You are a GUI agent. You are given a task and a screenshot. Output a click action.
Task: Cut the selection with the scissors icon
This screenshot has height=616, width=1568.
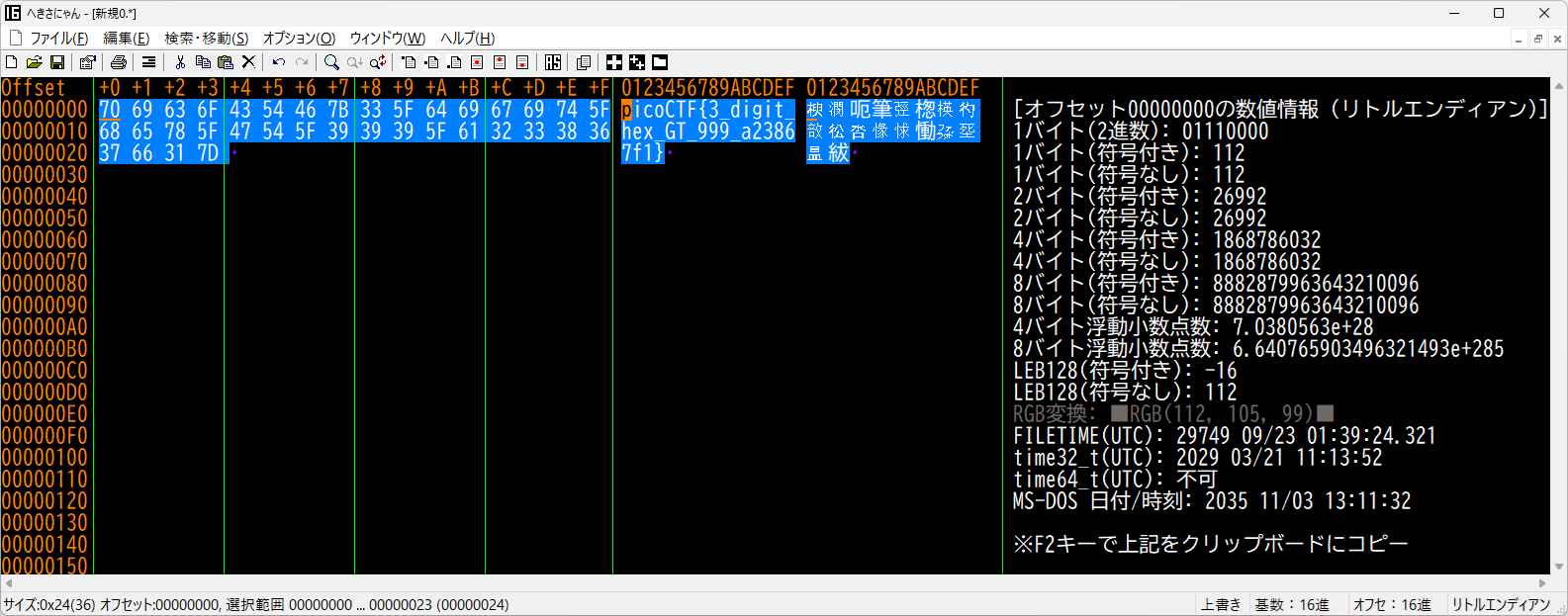pyautogui.click(x=180, y=62)
